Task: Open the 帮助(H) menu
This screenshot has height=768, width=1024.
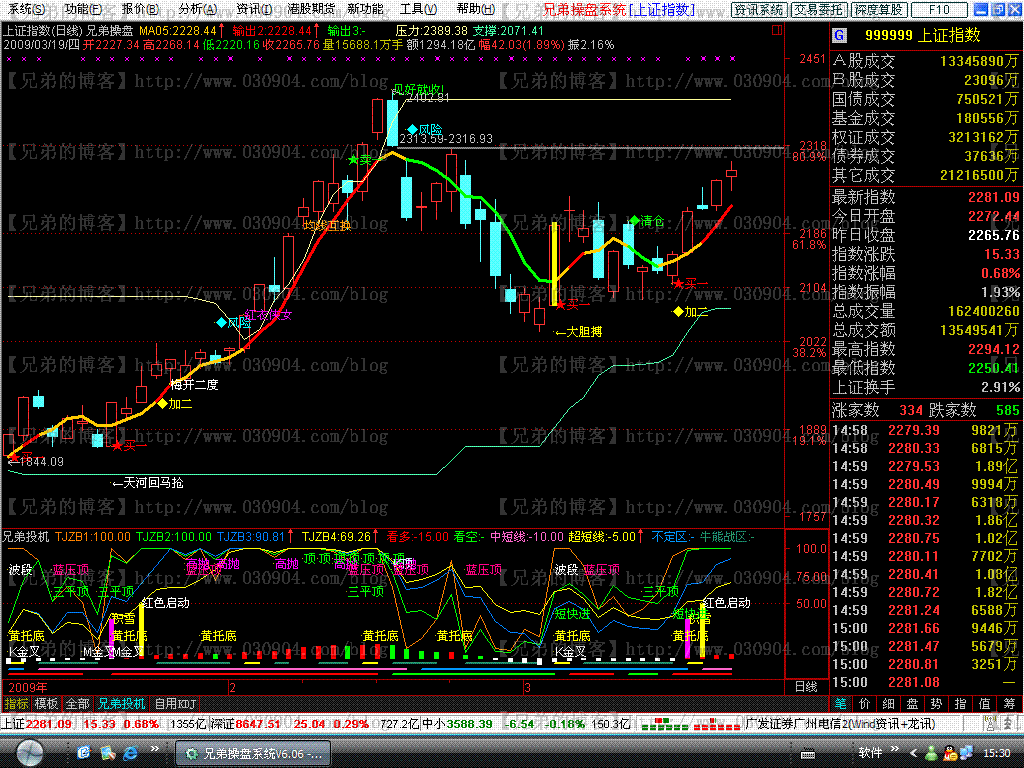Action: (475, 10)
